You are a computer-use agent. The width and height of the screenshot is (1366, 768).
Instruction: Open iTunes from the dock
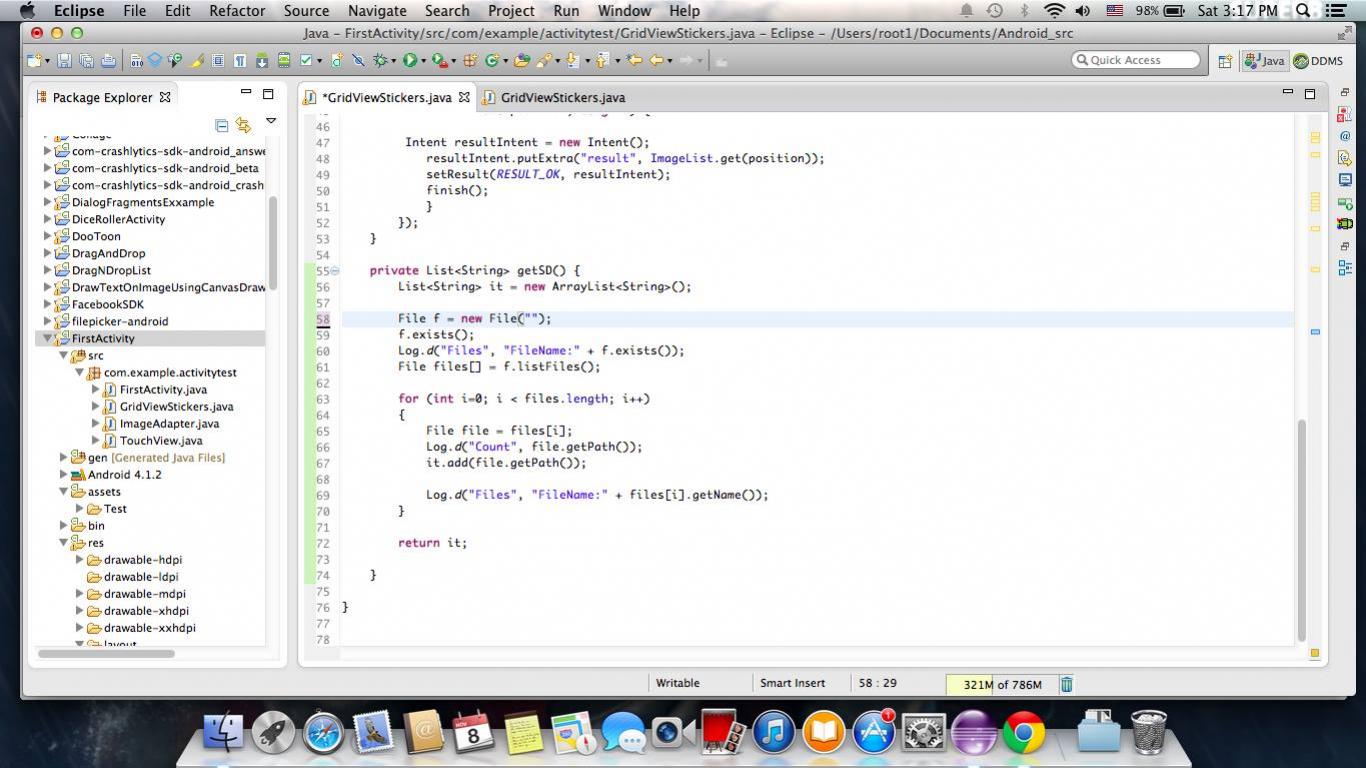point(773,733)
